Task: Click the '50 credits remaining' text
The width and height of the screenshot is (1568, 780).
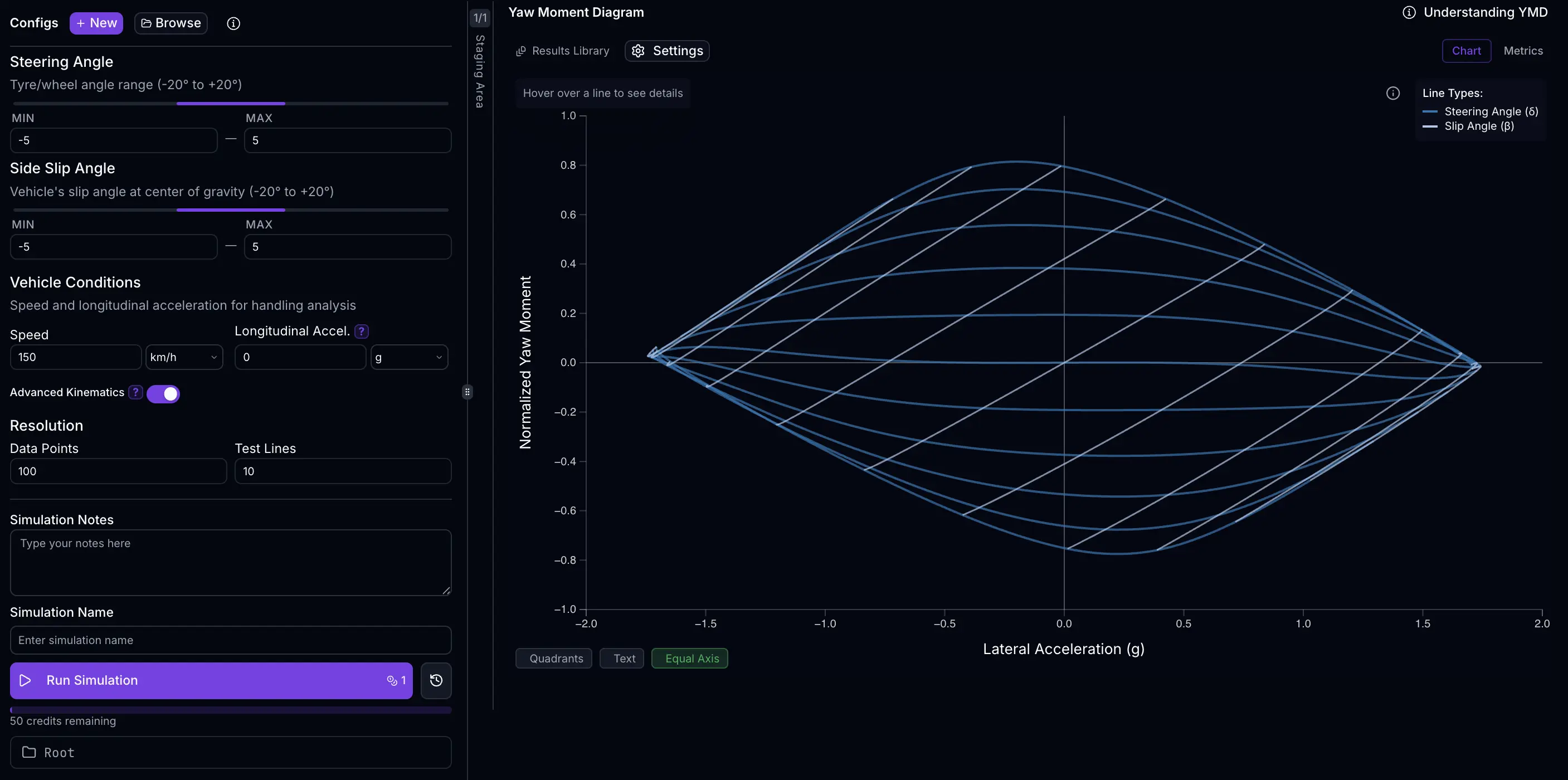Action: 63,721
